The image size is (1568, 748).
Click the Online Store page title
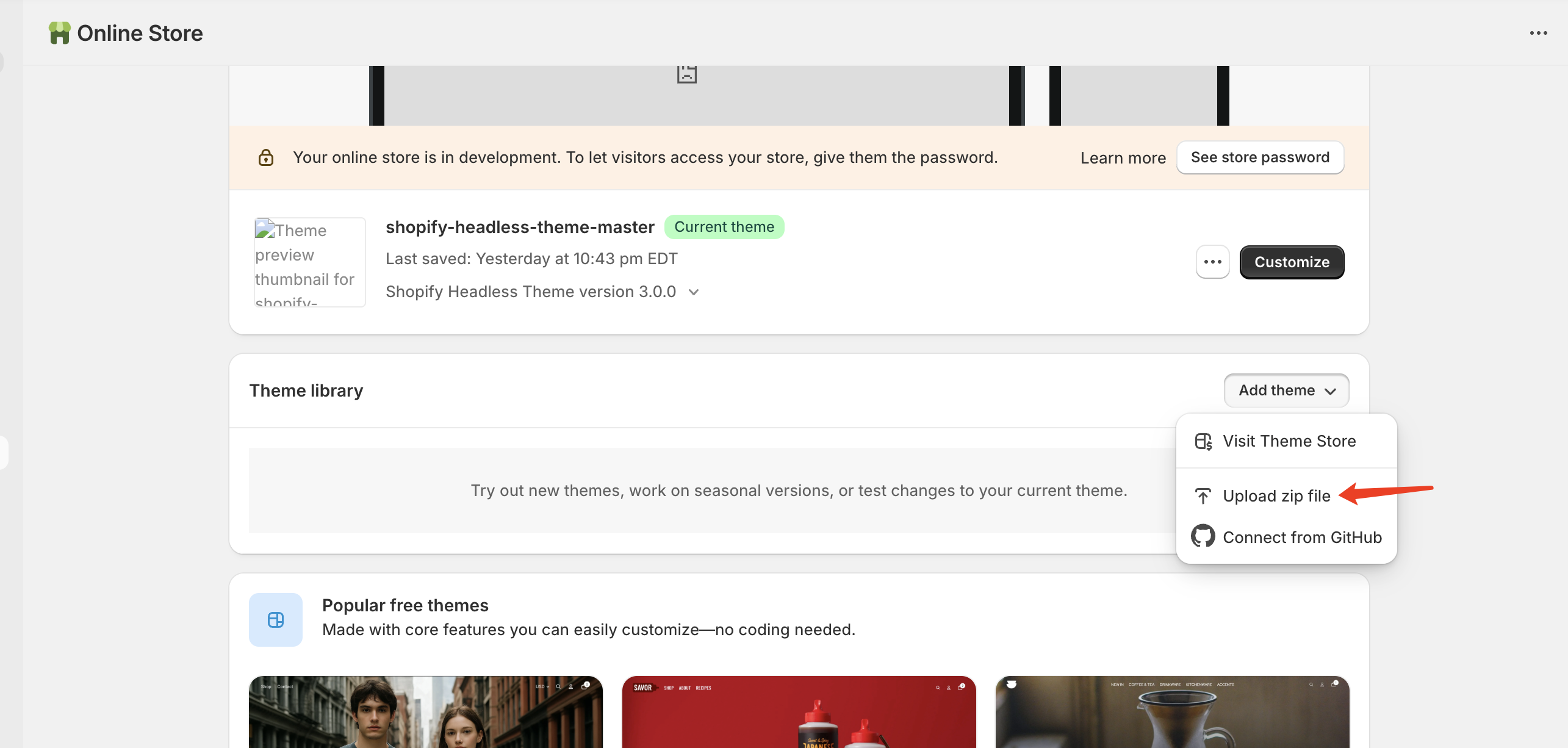[x=140, y=33]
